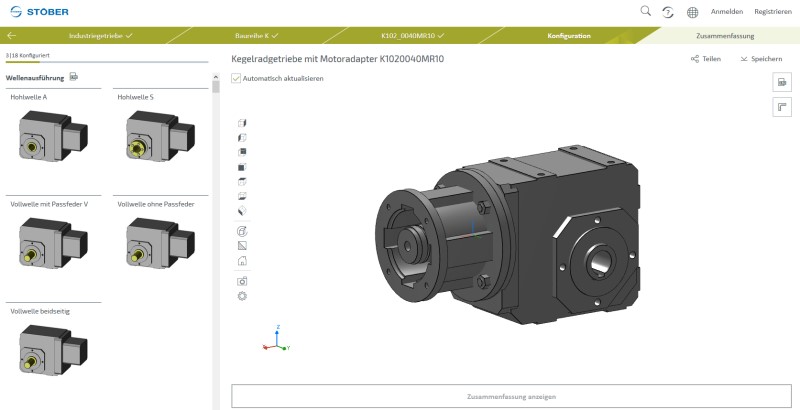
Task: Open 3D viewer settings gear icon
Action: (x=242, y=296)
